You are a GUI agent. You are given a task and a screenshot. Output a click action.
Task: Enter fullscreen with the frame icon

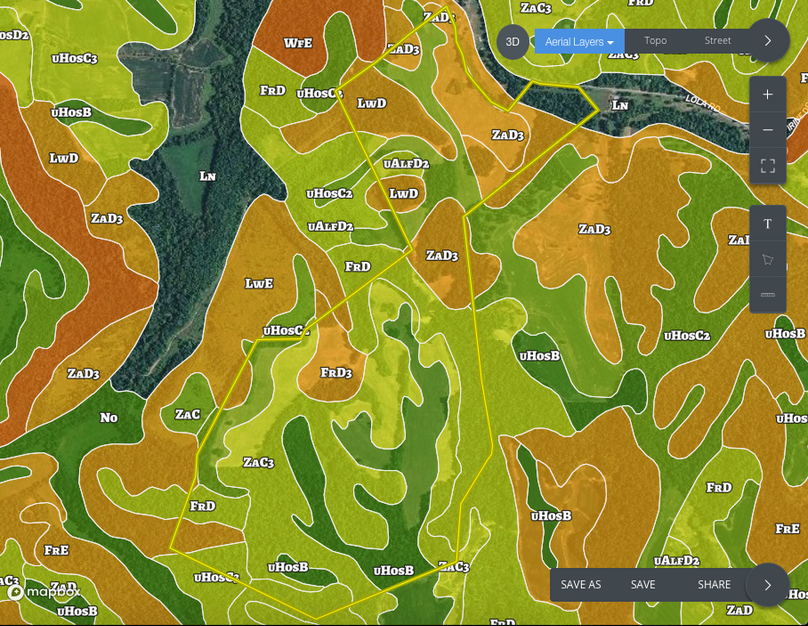[x=768, y=166]
